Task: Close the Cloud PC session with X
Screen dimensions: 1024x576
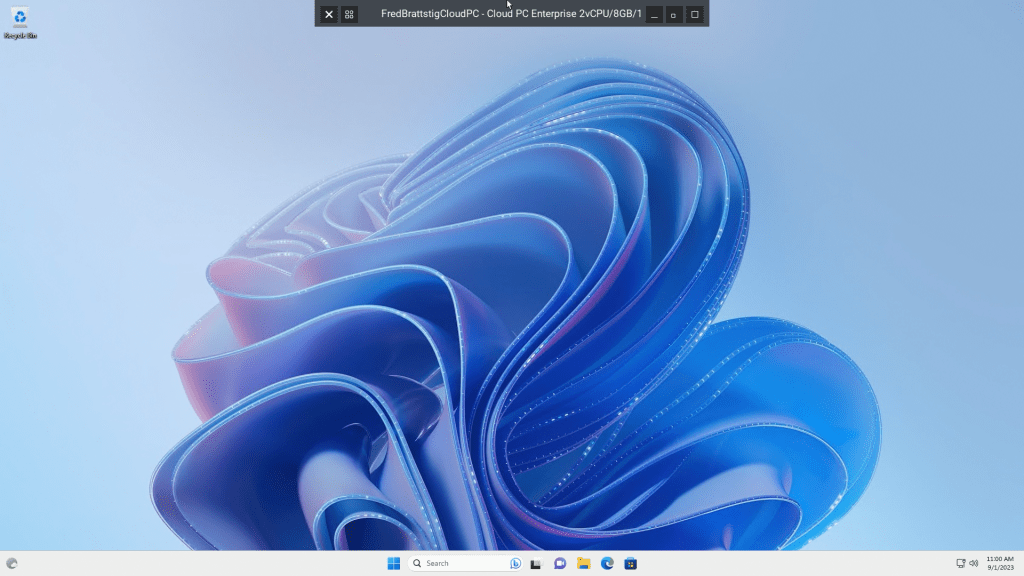Action: 329,14
